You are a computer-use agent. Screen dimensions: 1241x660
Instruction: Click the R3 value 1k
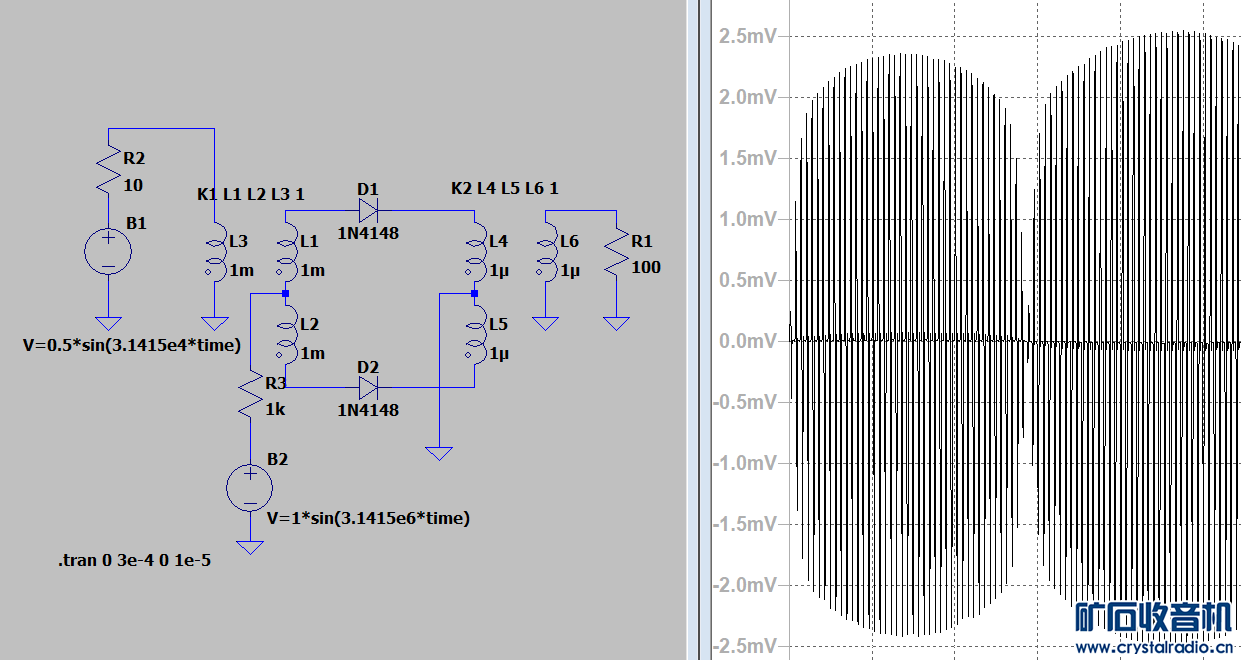(x=276, y=409)
